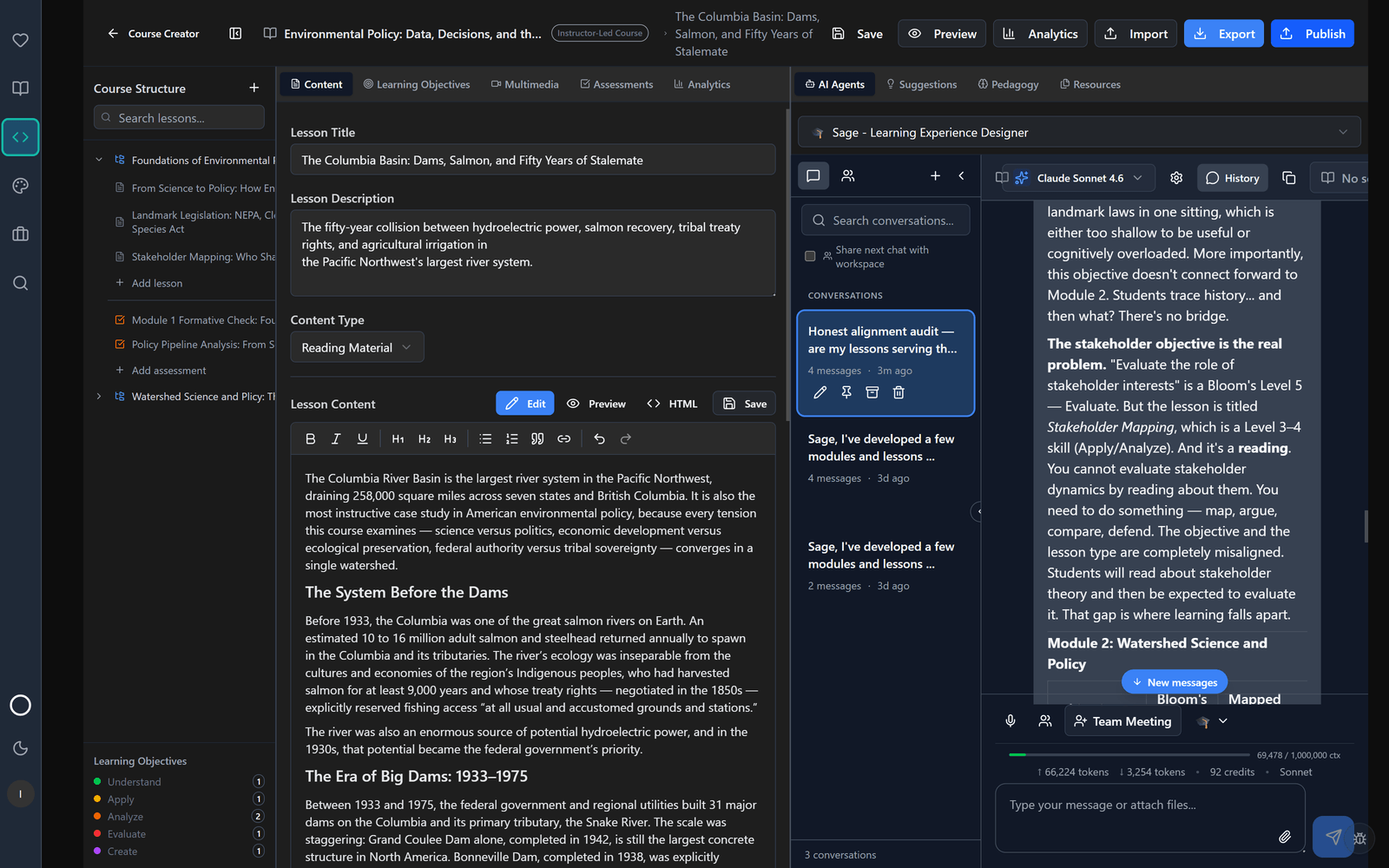The image size is (1389, 868).
Task: Toggle dark mode moon icon
Action: pyautogui.click(x=20, y=748)
